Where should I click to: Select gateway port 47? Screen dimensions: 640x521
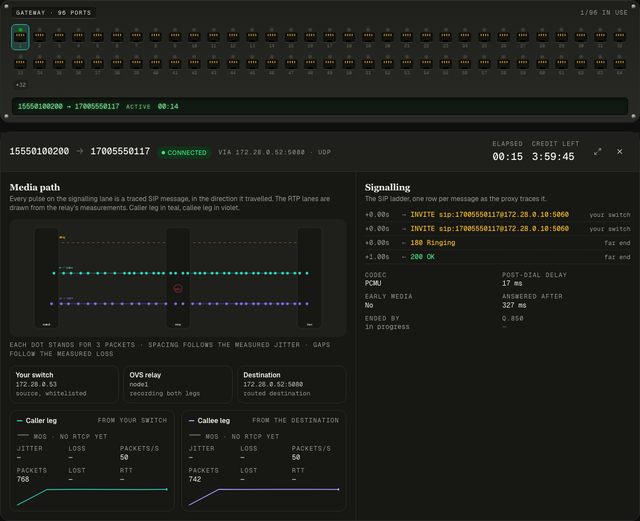pos(291,65)
